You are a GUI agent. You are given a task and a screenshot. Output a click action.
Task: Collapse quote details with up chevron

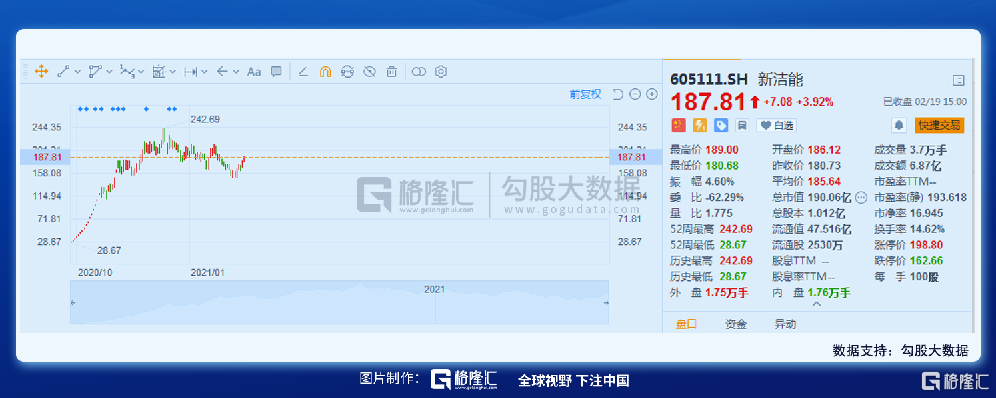[817, 304]
